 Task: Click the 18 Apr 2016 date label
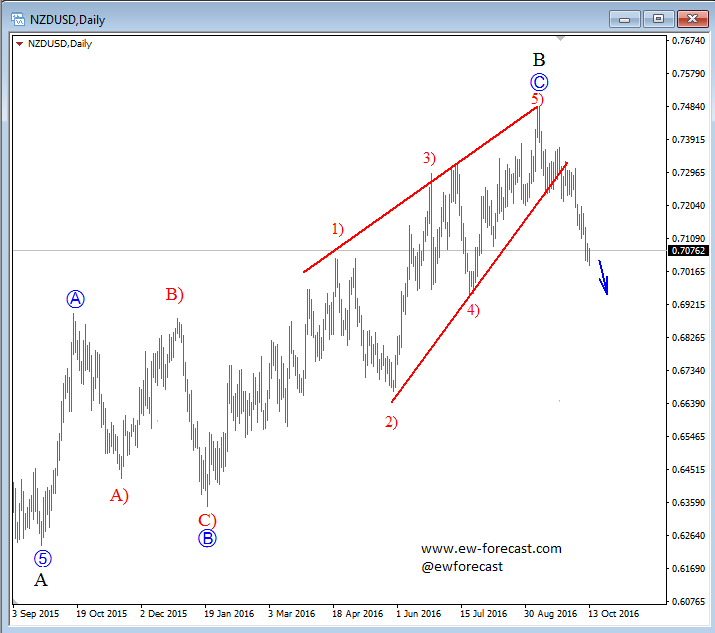pos(358,614)
